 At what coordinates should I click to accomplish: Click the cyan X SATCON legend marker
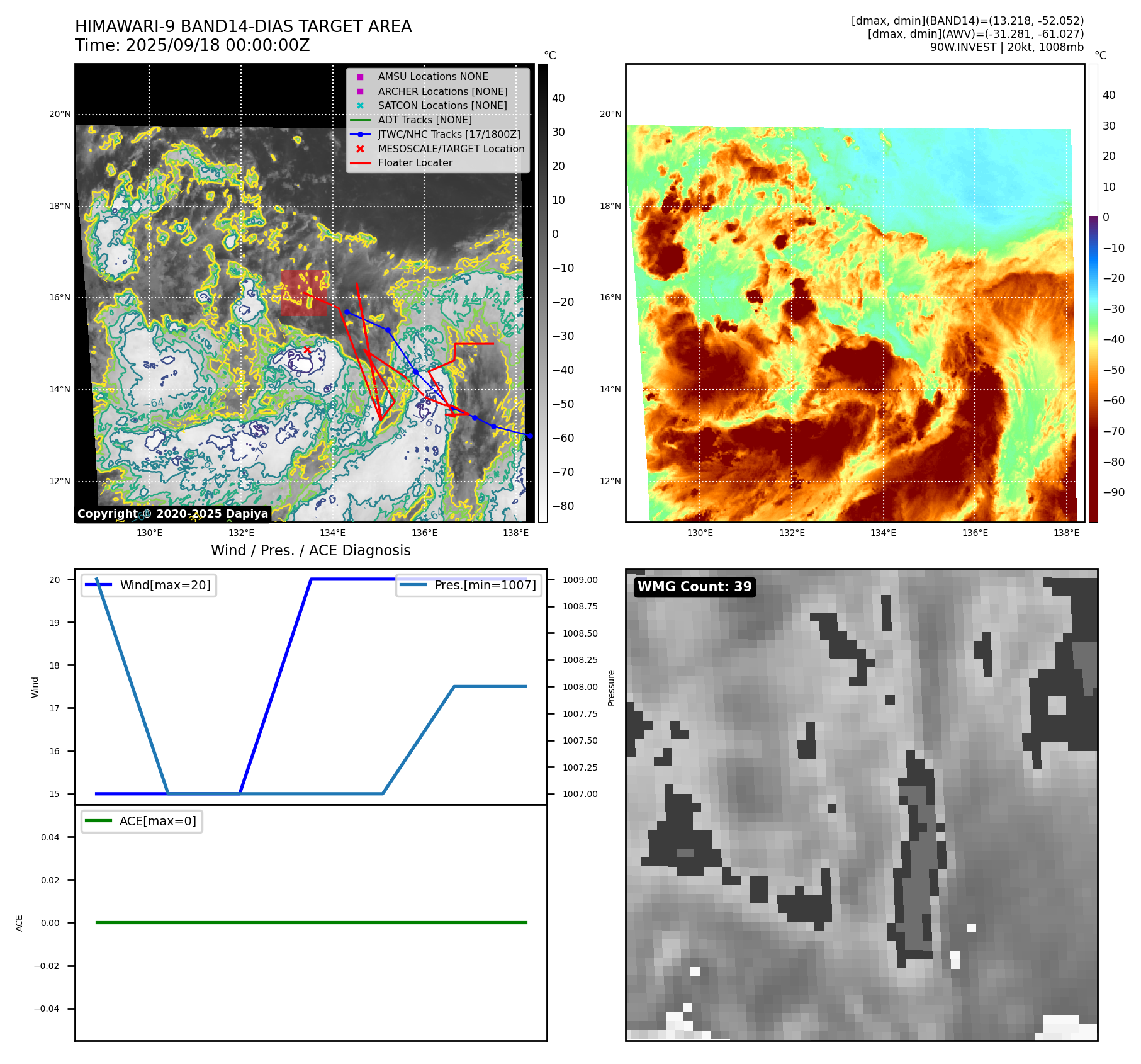(x=361, y=106)
